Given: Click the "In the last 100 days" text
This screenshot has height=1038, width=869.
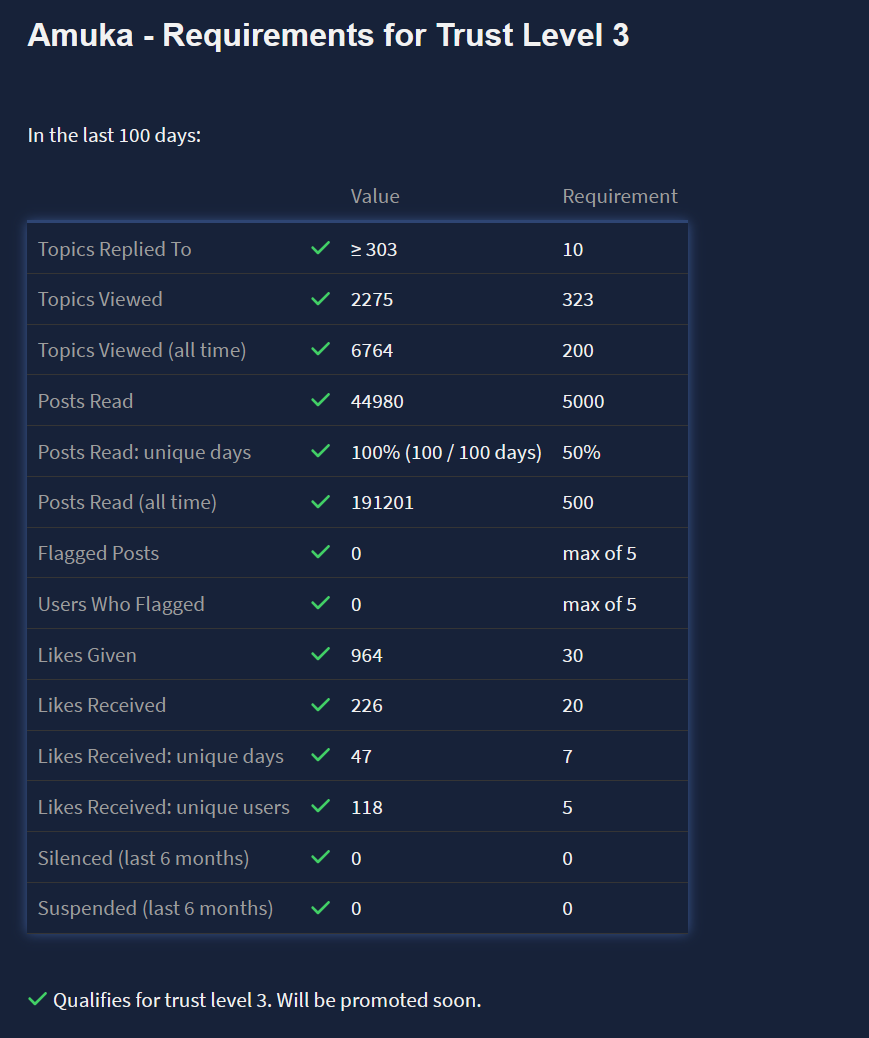Looking at the screenshot, I should click(114, 135).
